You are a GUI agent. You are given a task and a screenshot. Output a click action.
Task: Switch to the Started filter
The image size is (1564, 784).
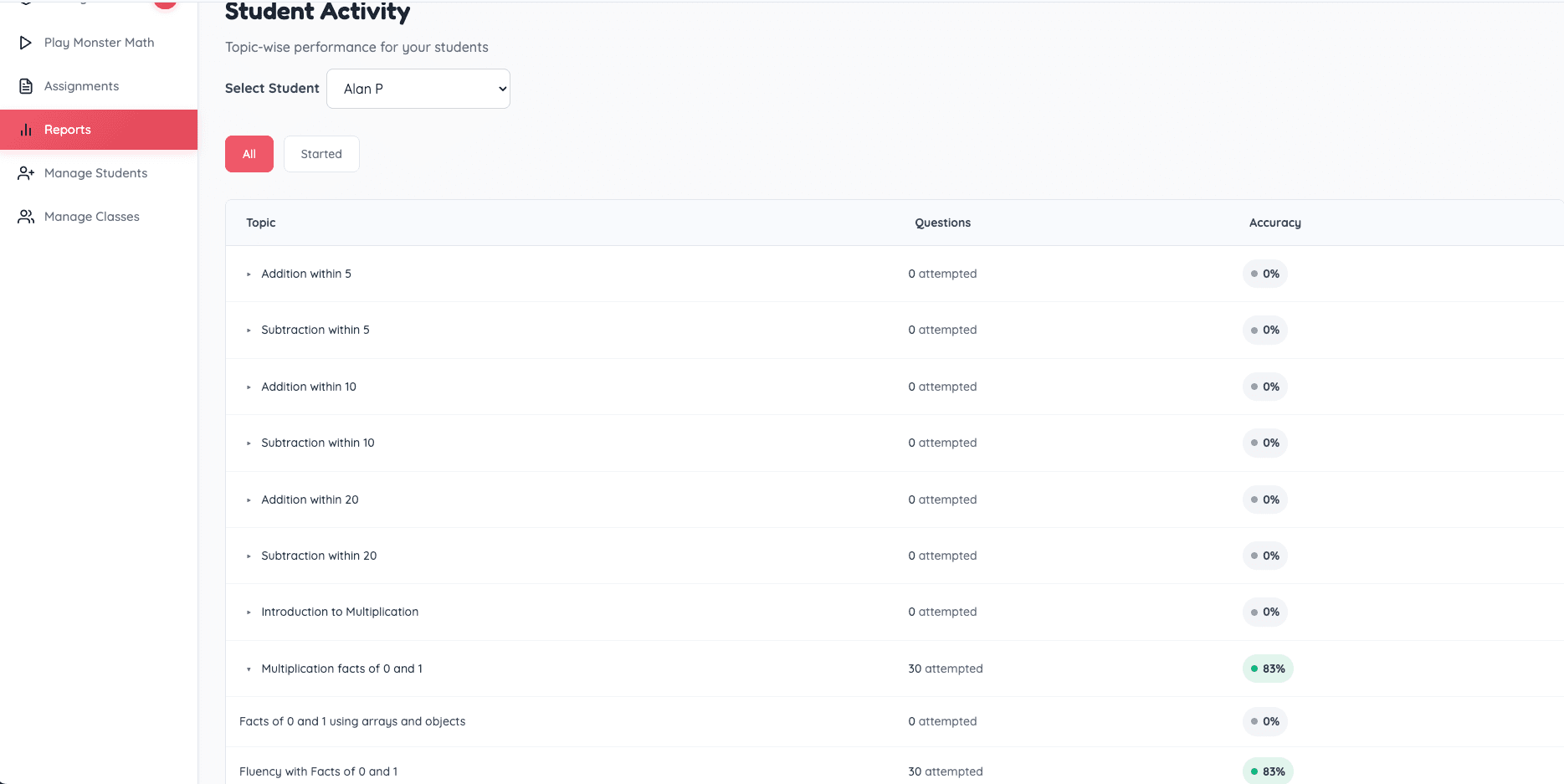(x=321, y=154)
